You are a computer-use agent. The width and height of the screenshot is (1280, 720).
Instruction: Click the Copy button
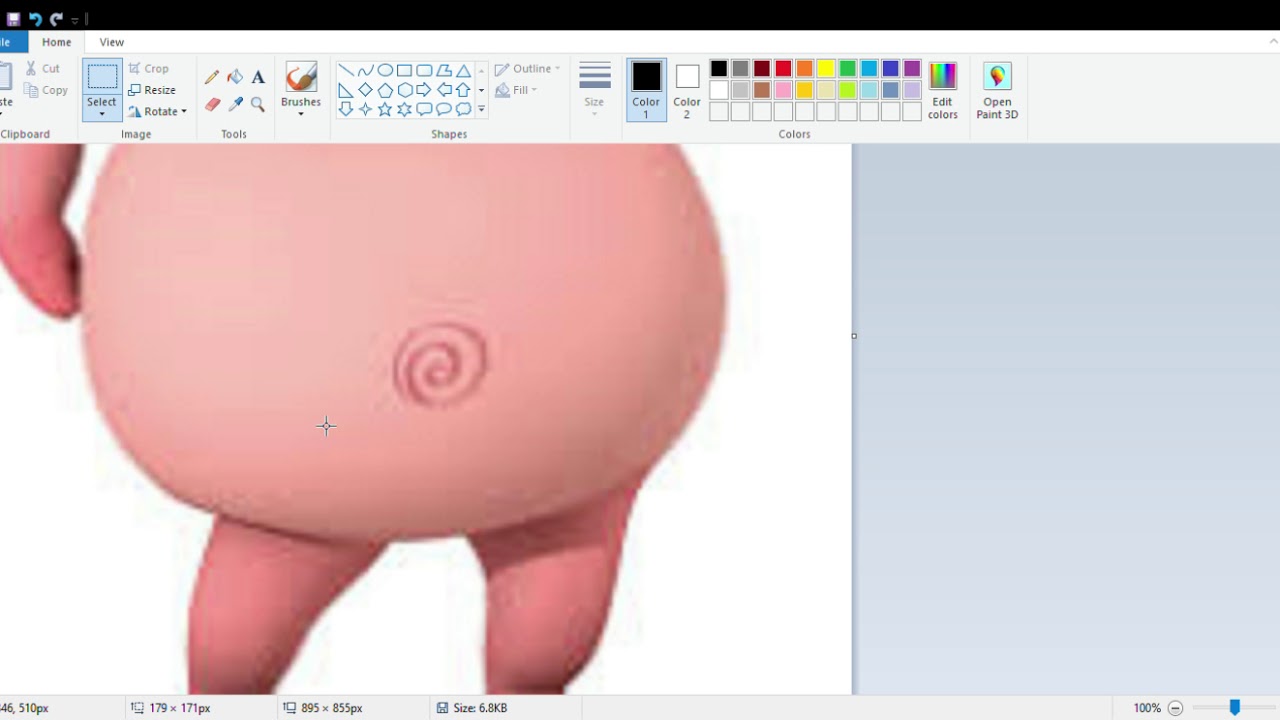click(46, 90)
